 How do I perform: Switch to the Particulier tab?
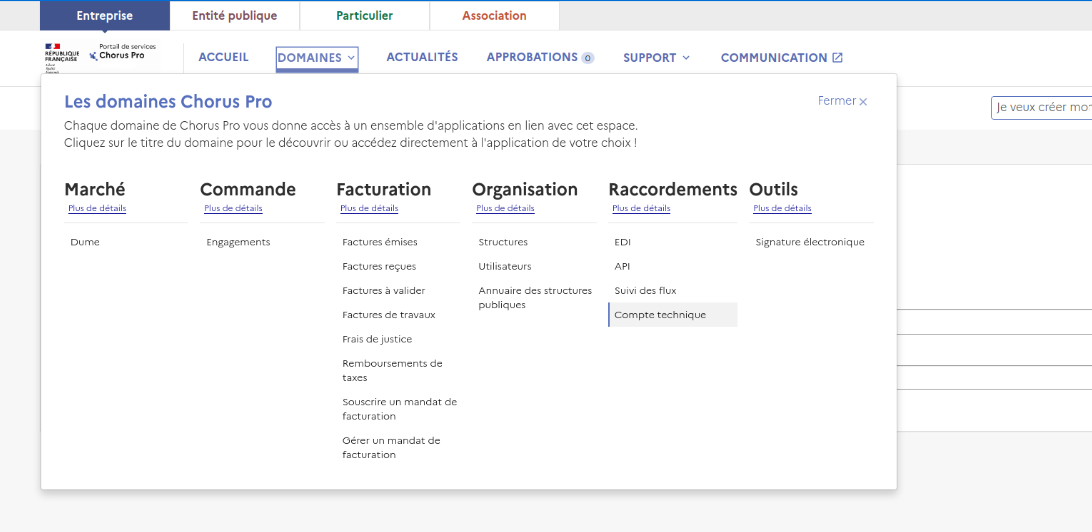click(364, 16)
